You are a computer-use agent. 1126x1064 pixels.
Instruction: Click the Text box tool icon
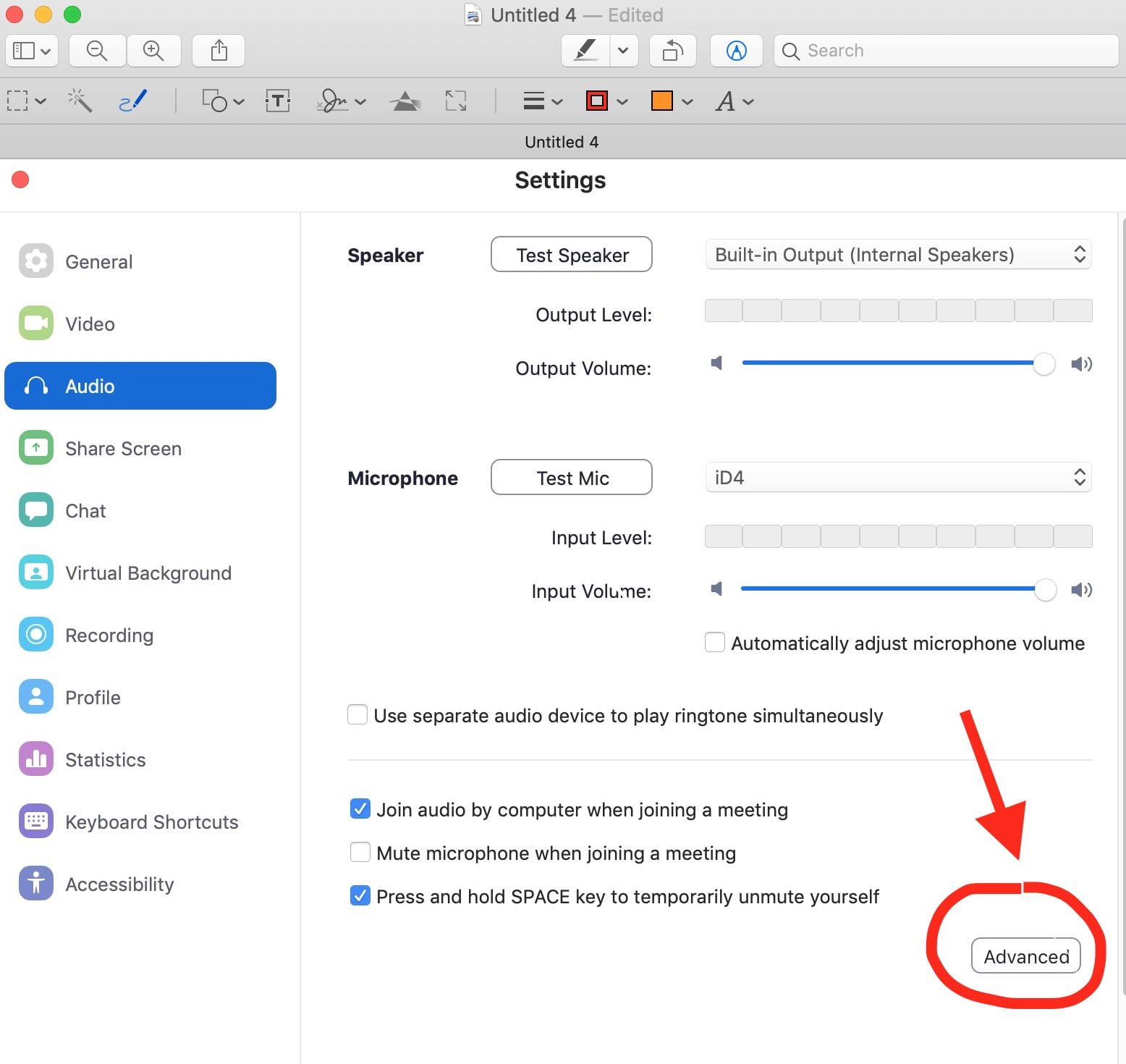point(278,101)
